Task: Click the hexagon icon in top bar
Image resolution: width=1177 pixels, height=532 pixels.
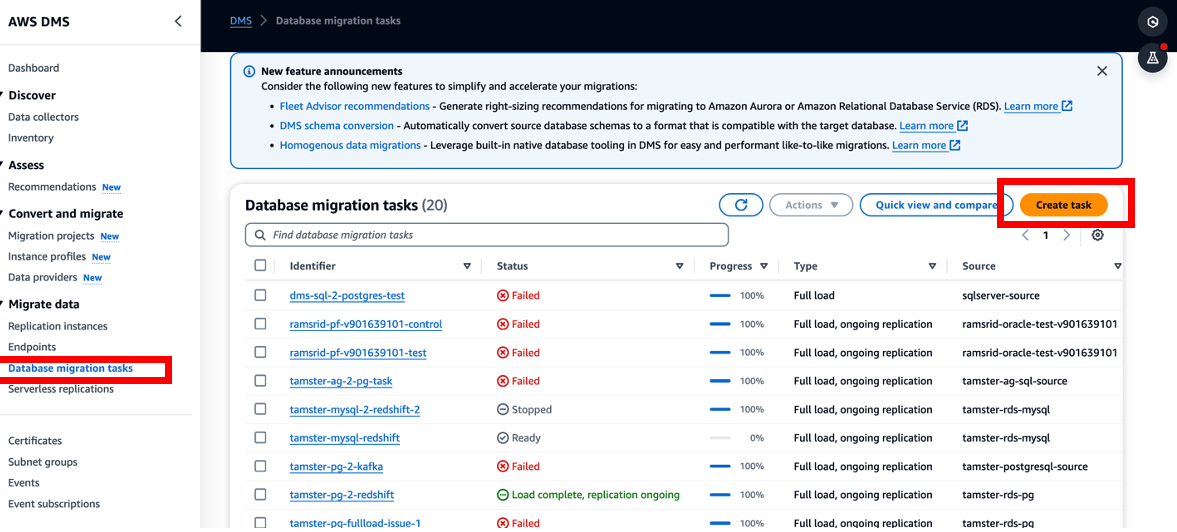Action: point(1152,23)
